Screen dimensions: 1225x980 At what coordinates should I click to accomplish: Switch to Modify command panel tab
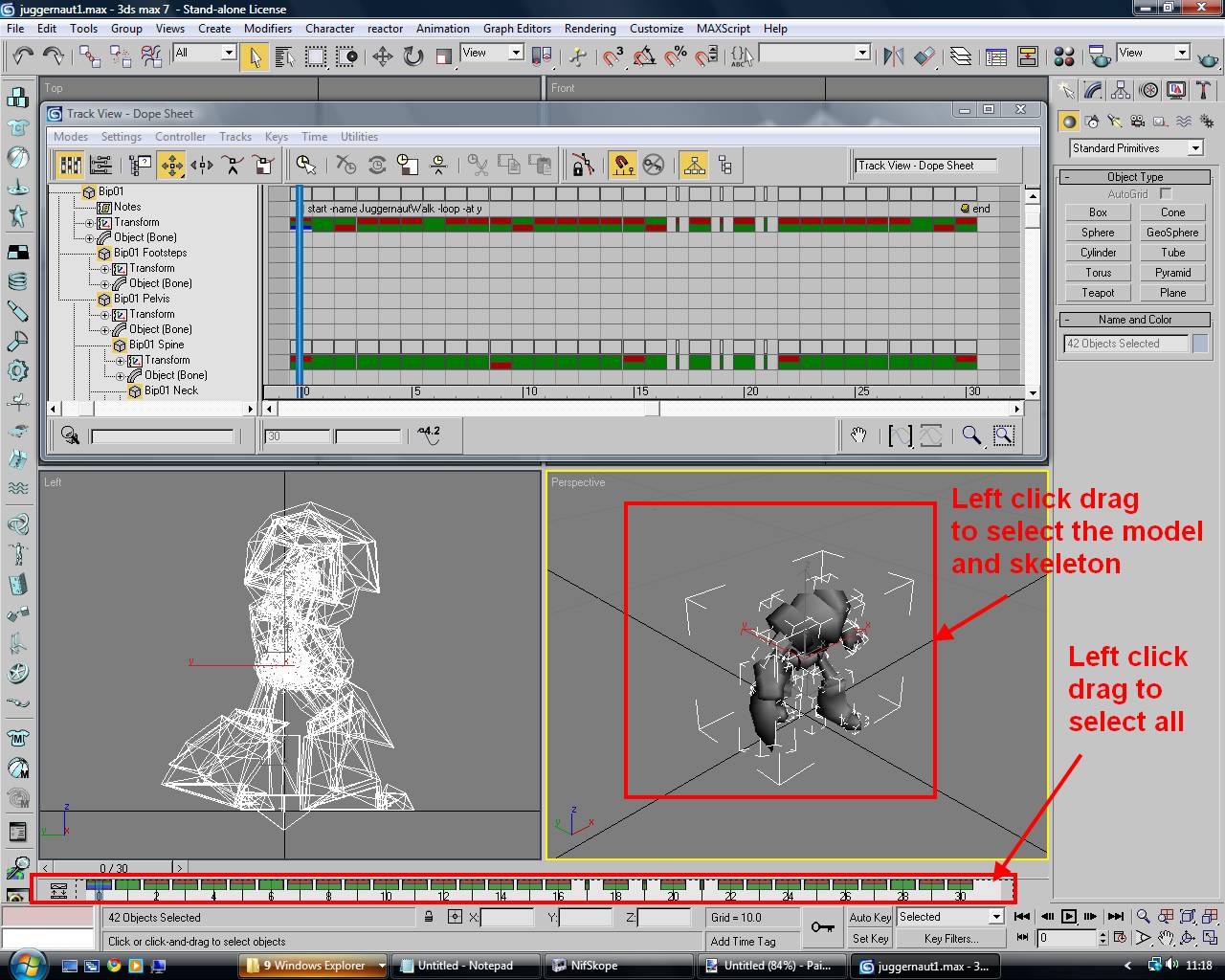click(x=1093, y=91)
